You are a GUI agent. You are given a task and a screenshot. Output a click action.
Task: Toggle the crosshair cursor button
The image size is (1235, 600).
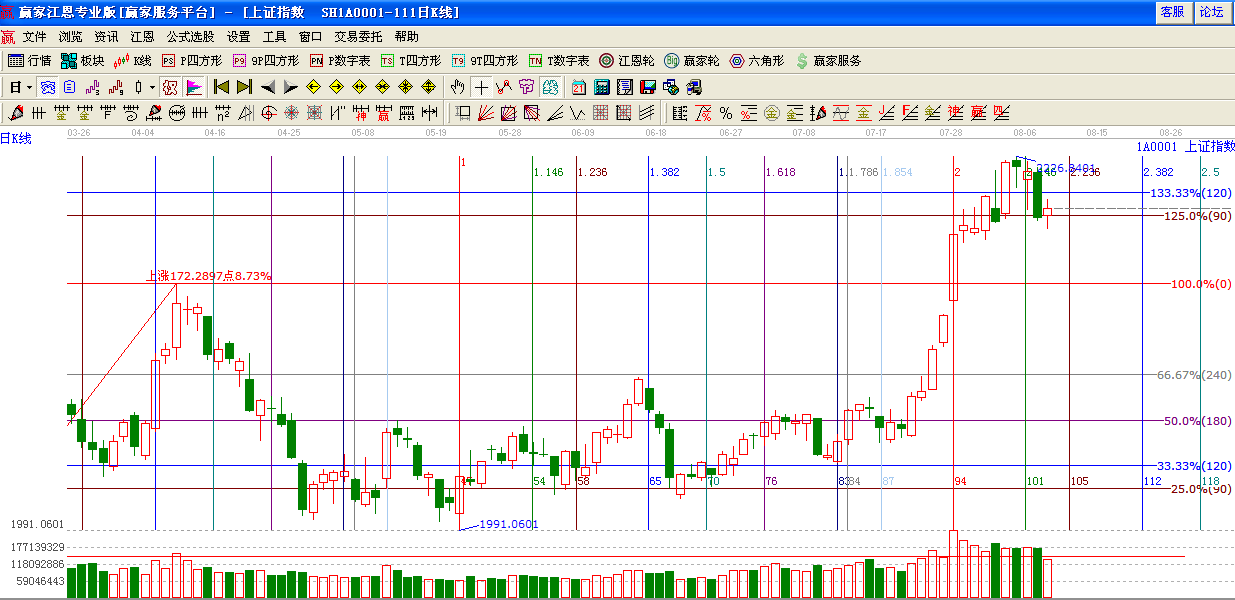pos(481,87)
